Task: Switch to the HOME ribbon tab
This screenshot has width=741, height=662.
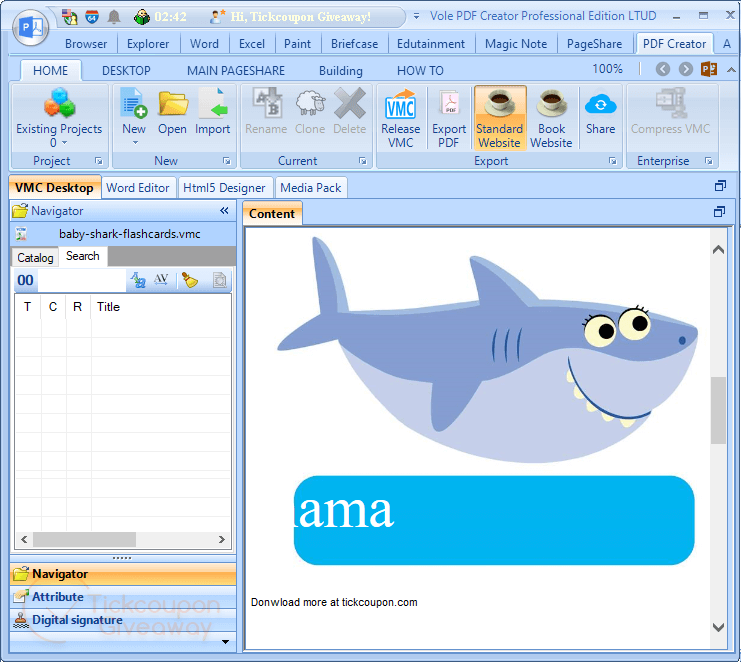Action: [51, 71]
